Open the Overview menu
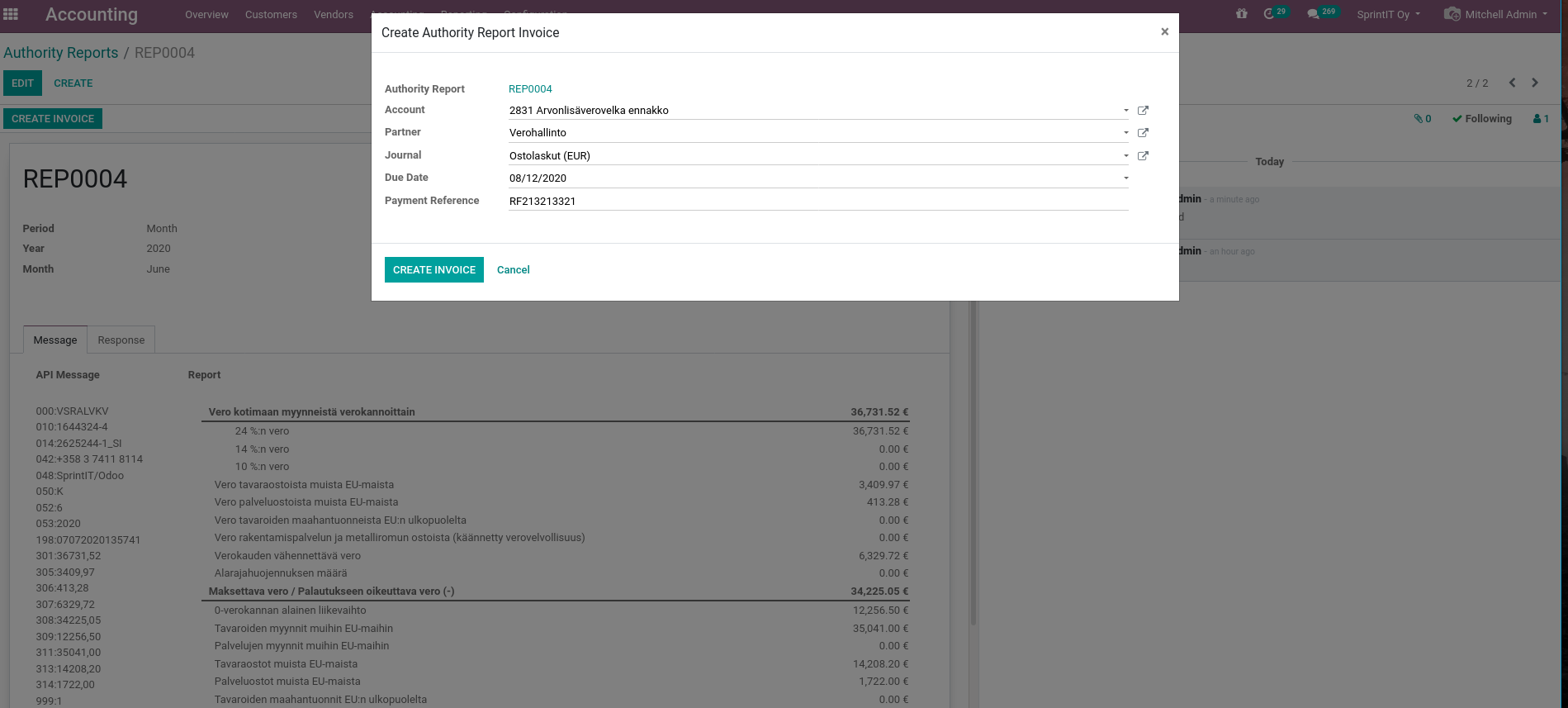The image size is (1568, 708). [x=206, y=14]
